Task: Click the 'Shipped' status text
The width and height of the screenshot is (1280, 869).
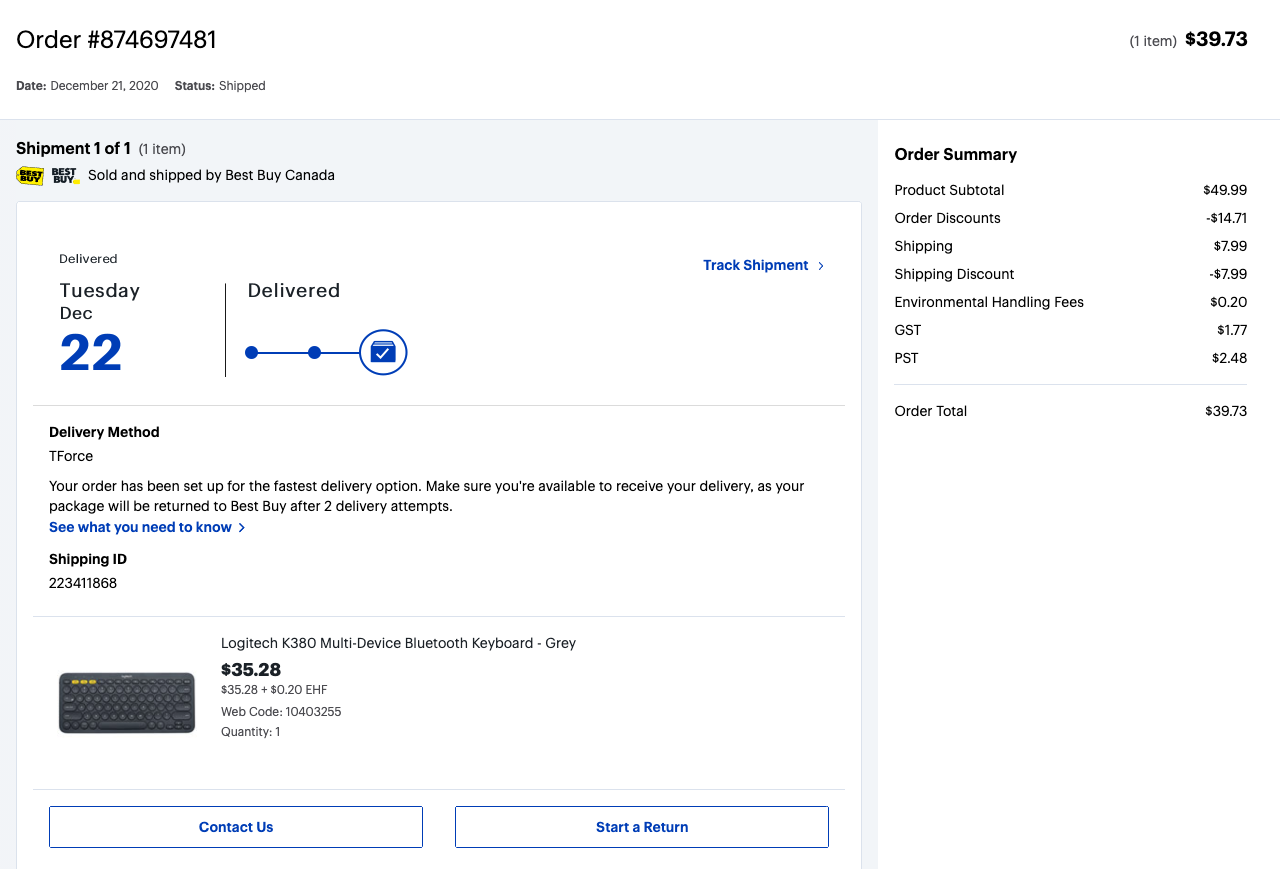Action: pyautogui.click(x=242, y=86)
